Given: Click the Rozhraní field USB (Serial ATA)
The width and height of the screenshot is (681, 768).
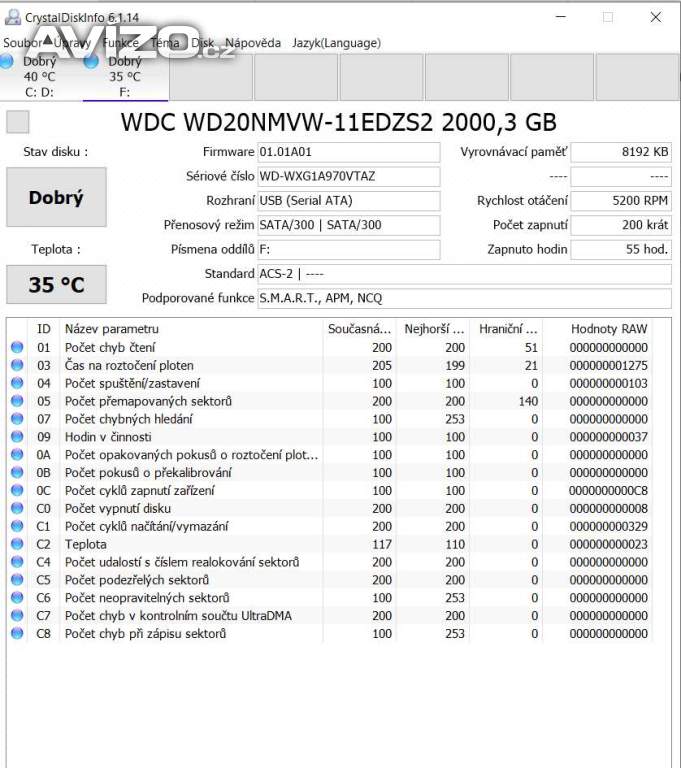Looking at the screenshot, I should point(349,201).
